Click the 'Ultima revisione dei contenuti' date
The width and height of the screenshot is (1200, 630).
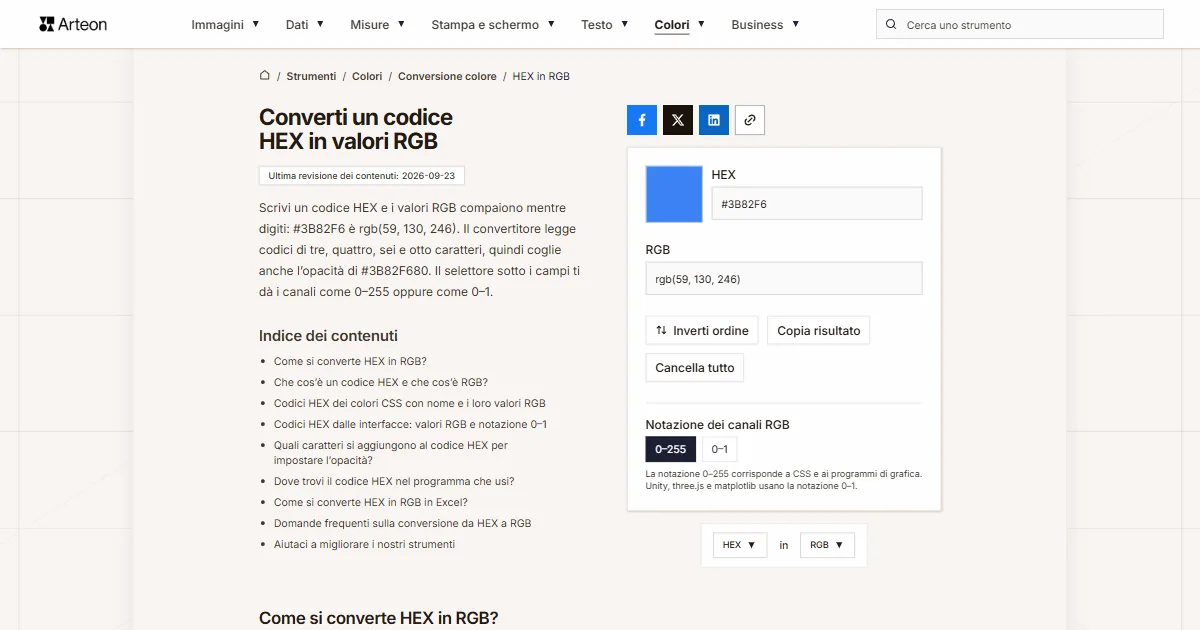(362, 176)
